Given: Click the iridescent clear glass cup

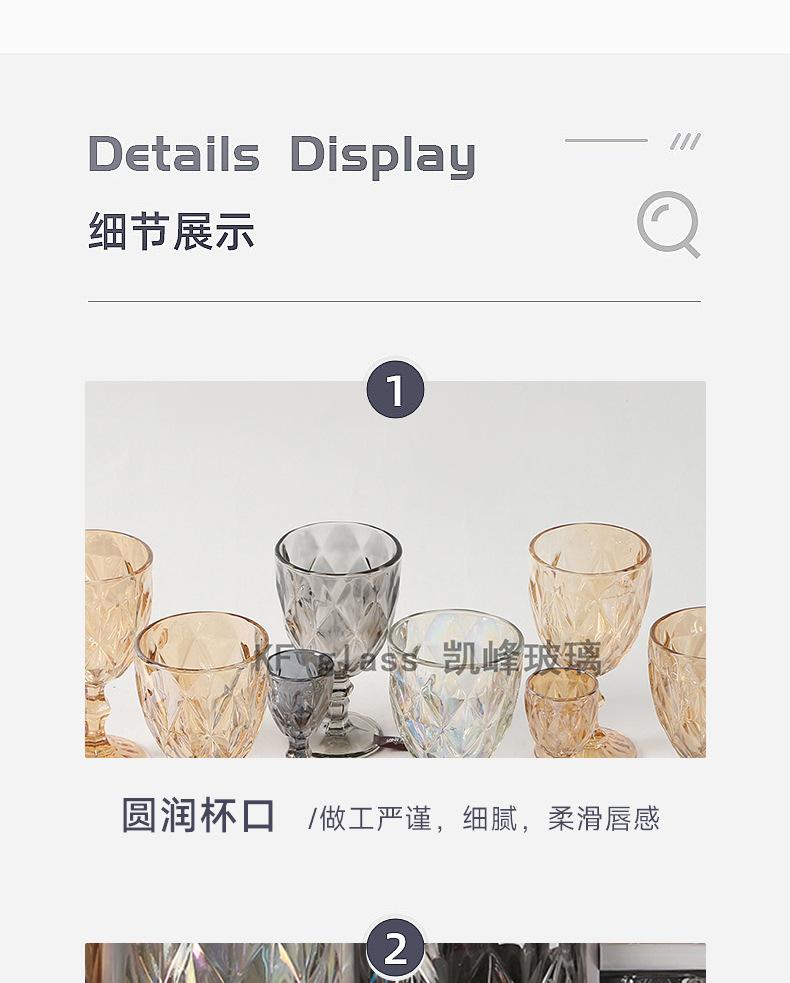Looking at the screenshot, I should [x=455, y=683].
